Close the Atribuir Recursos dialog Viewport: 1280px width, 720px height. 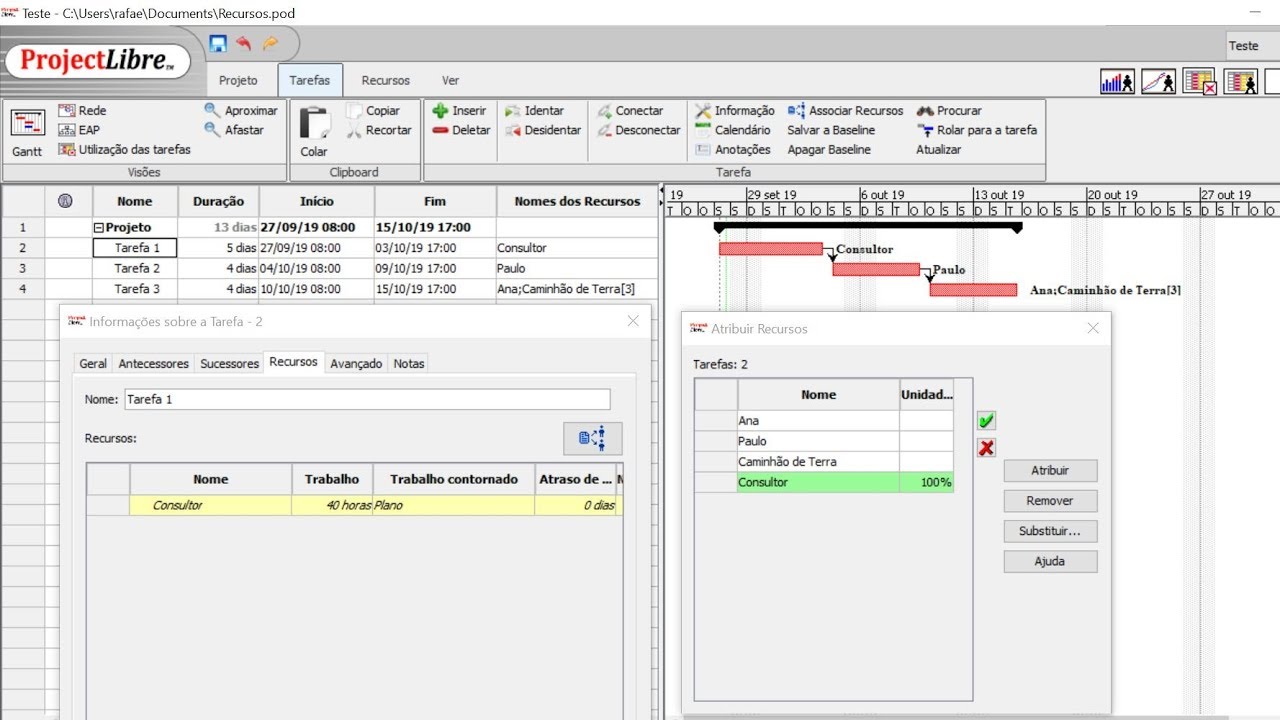point(1093,328)
